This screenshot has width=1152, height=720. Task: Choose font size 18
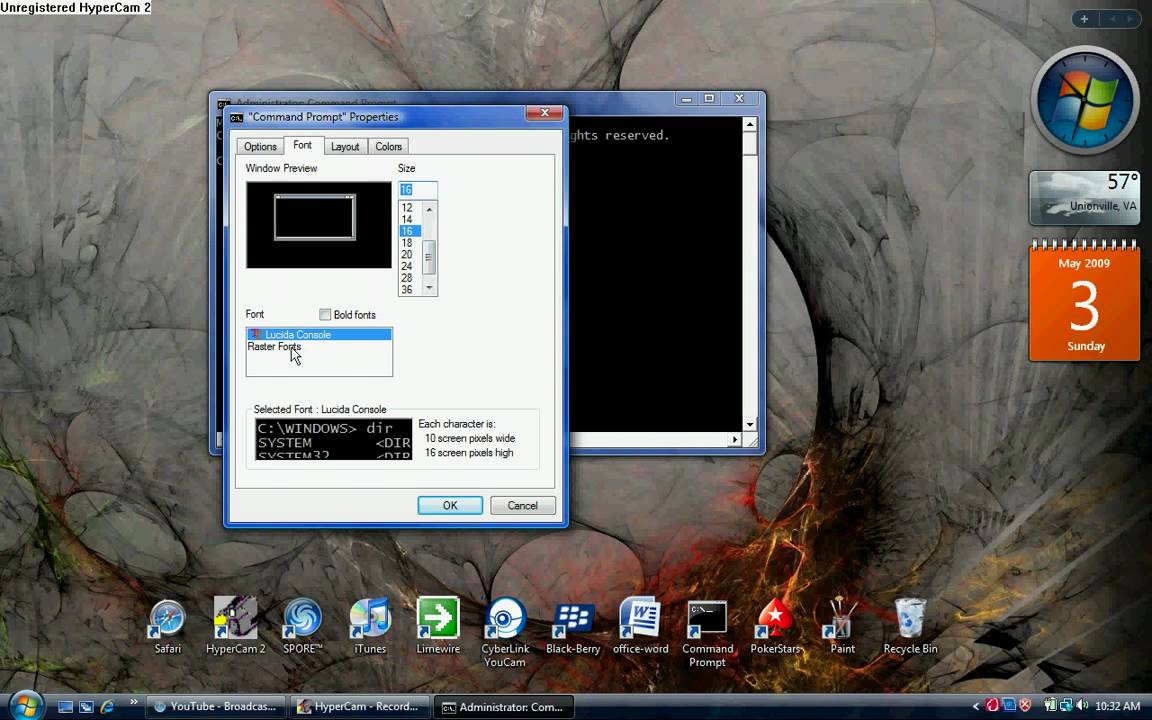coord(409,243)
